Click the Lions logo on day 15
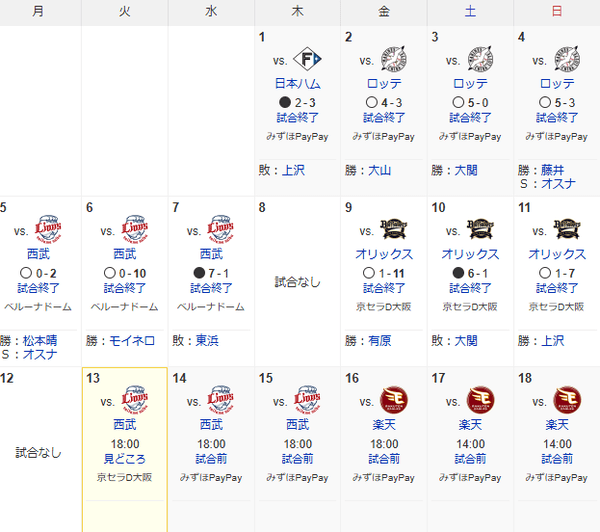This screenshot has width=600, height=532. point(308,401)
